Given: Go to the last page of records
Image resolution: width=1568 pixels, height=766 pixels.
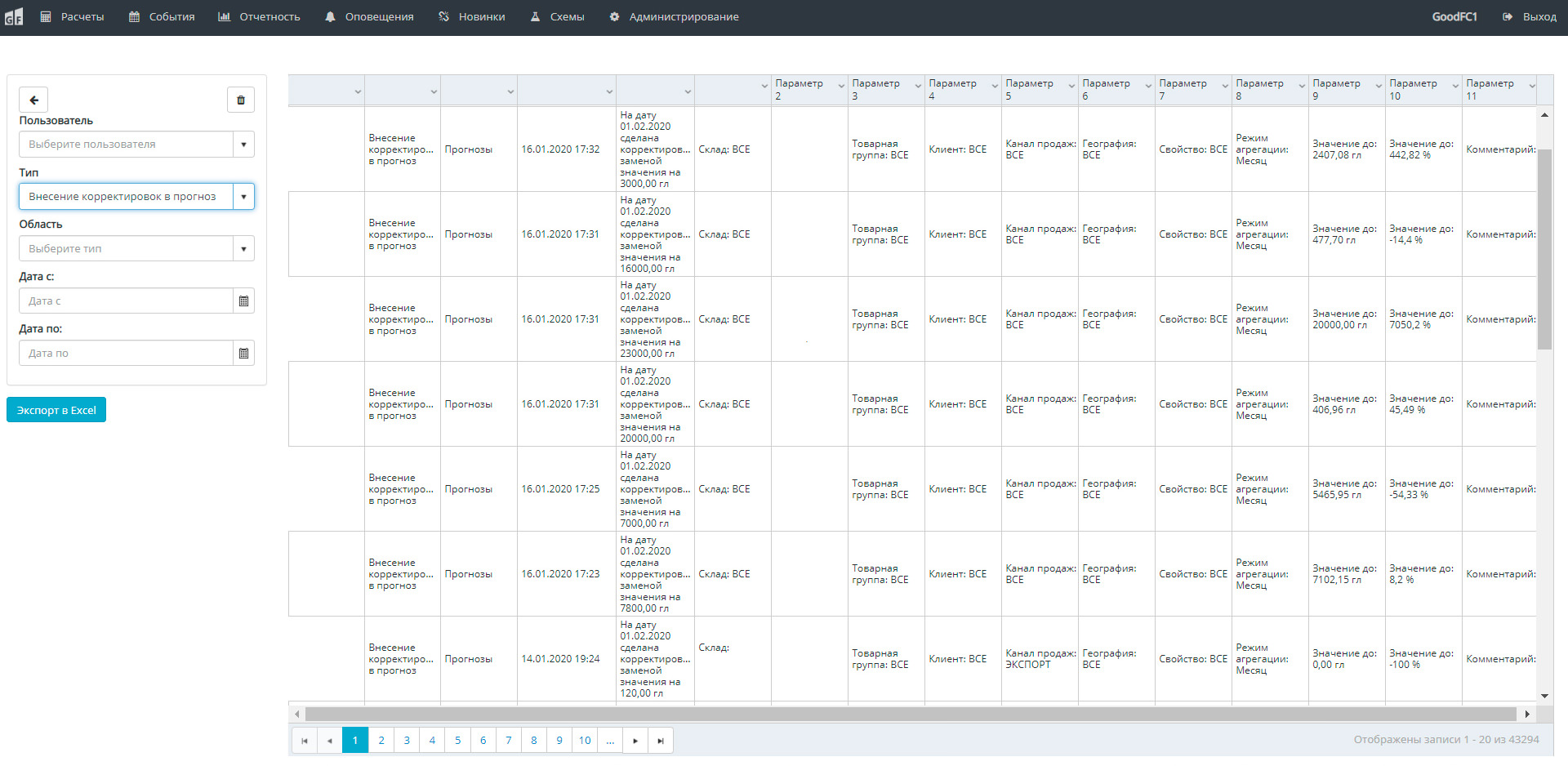Looking at the screenshot, I should (x=660, y=741).
